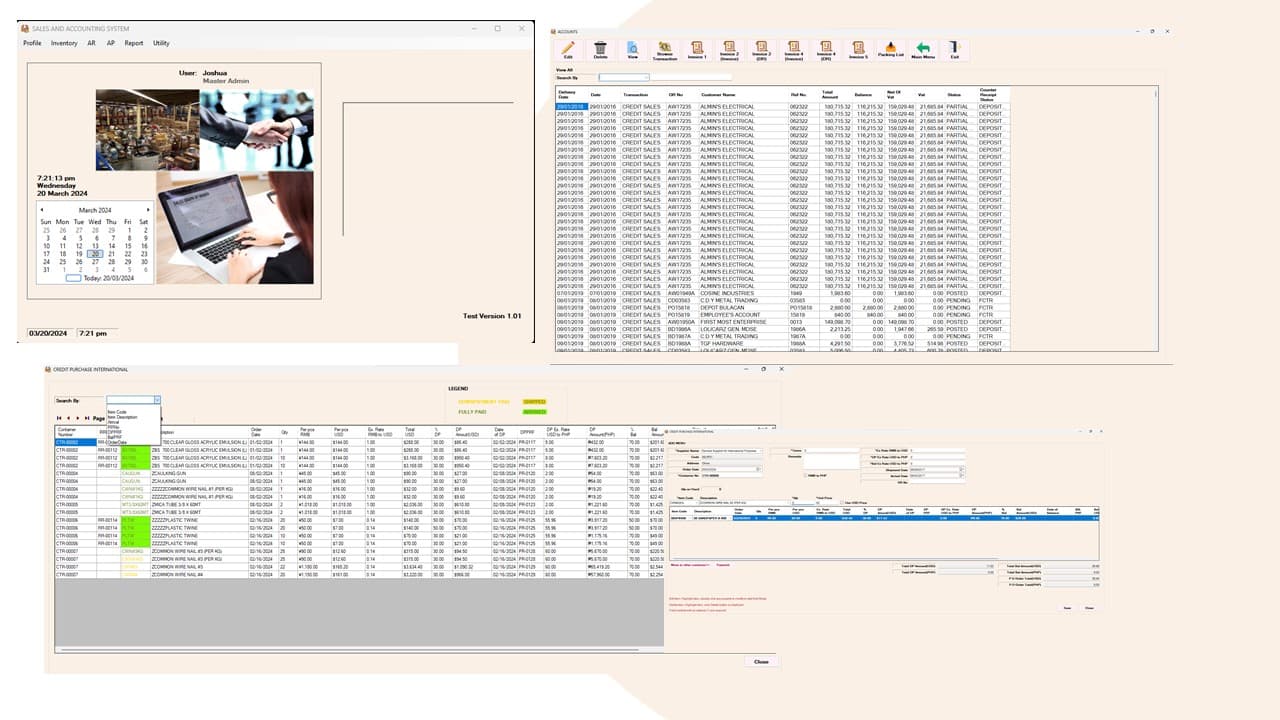Open the Supplier Name dropdown
Viewport: 1280px width, 720px height.
762,450
